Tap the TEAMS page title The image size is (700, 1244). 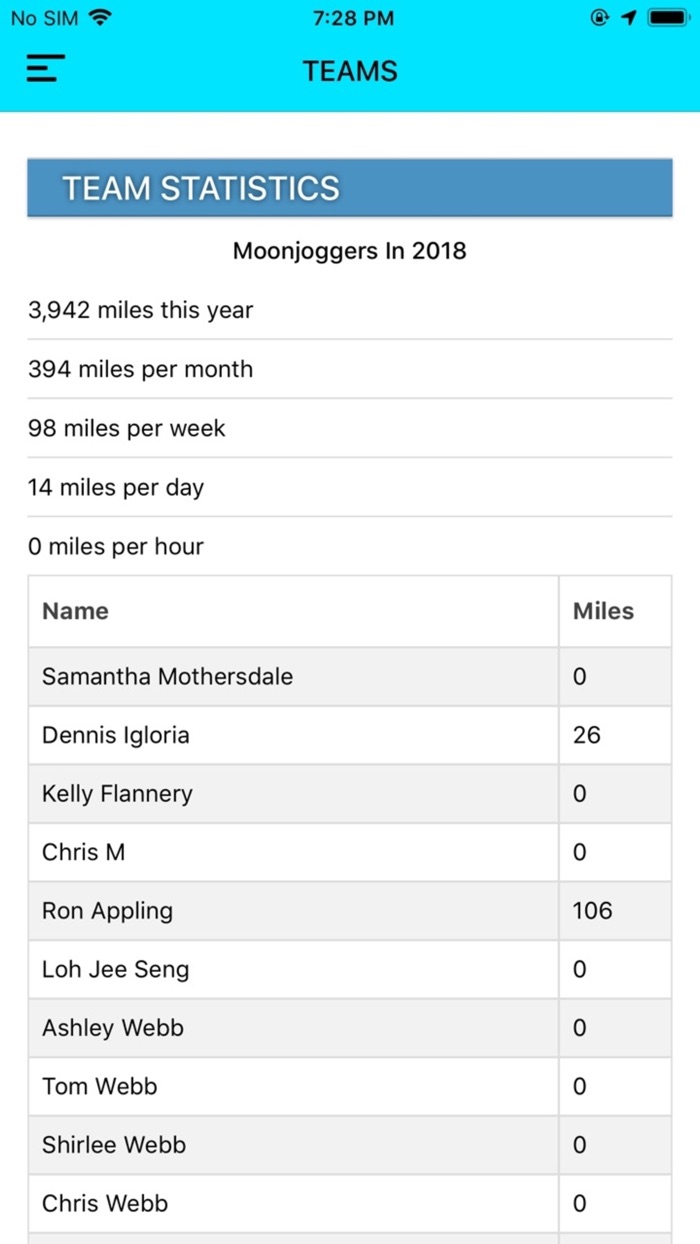tap(350, 71)
